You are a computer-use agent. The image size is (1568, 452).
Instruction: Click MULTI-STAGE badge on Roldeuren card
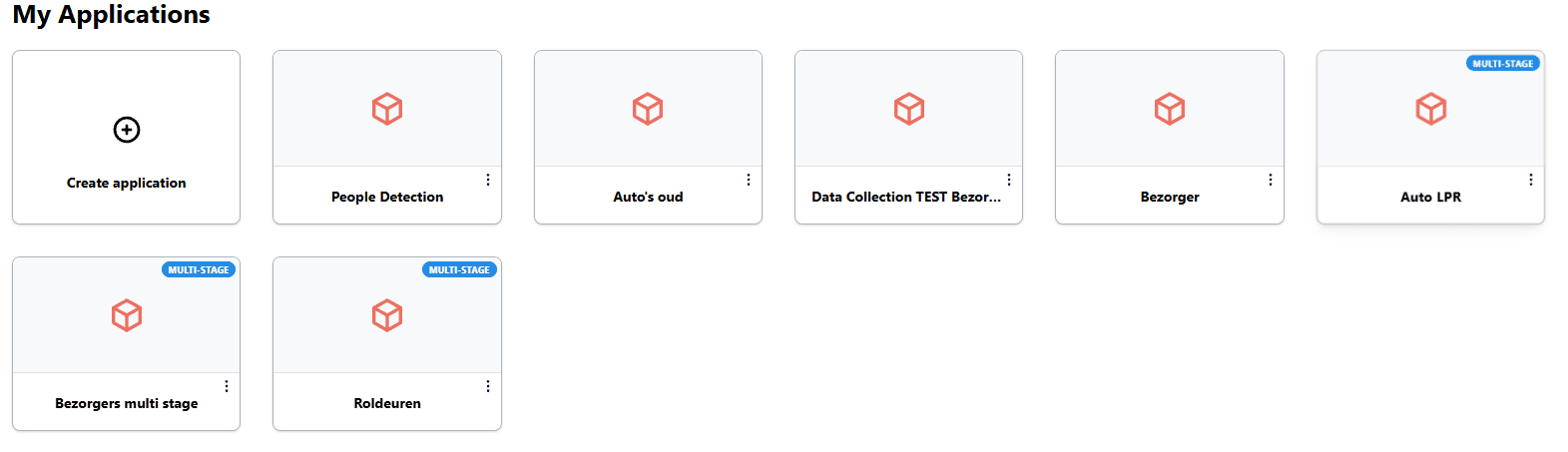(459, 269)
